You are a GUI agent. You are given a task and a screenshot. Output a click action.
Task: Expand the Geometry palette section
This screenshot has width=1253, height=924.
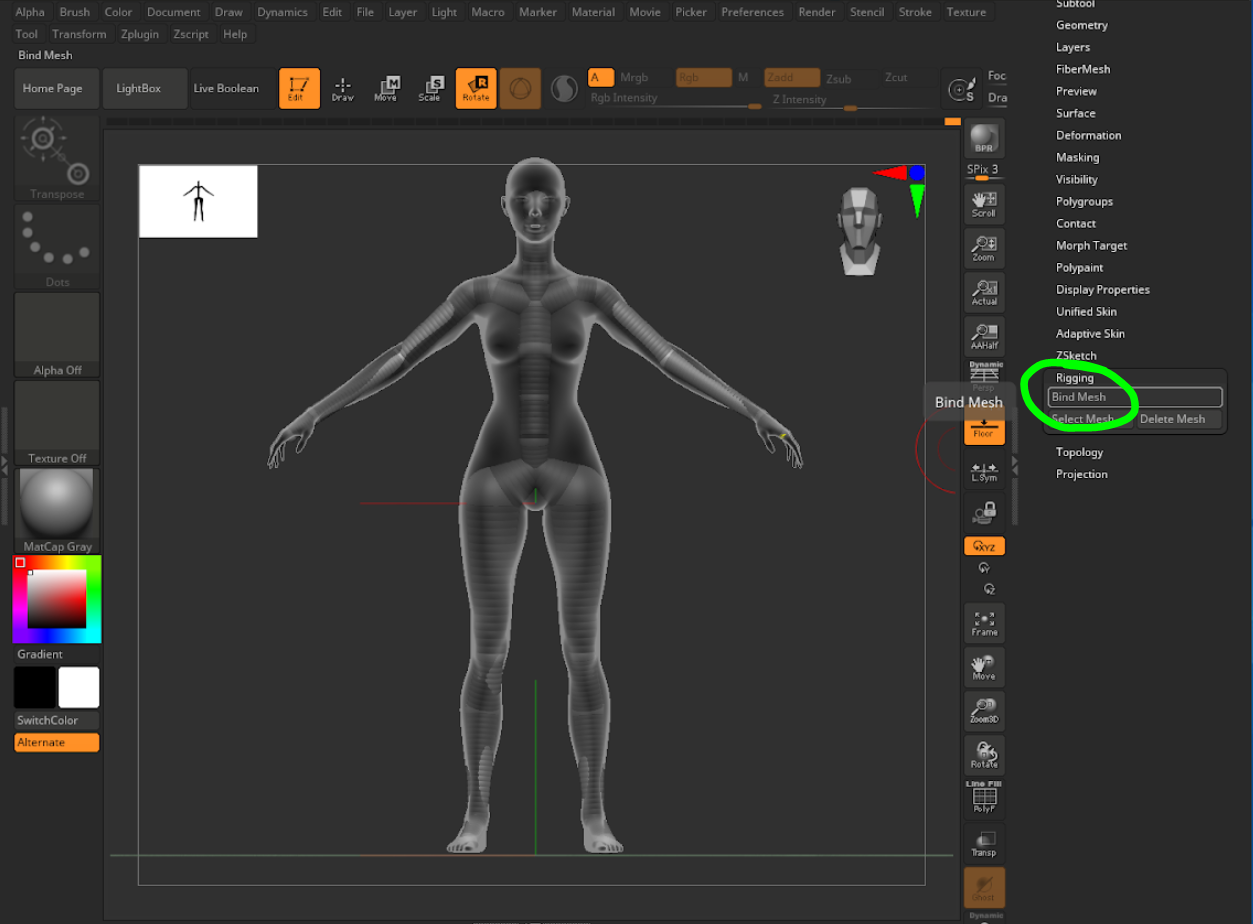[x=1081, y=25]
